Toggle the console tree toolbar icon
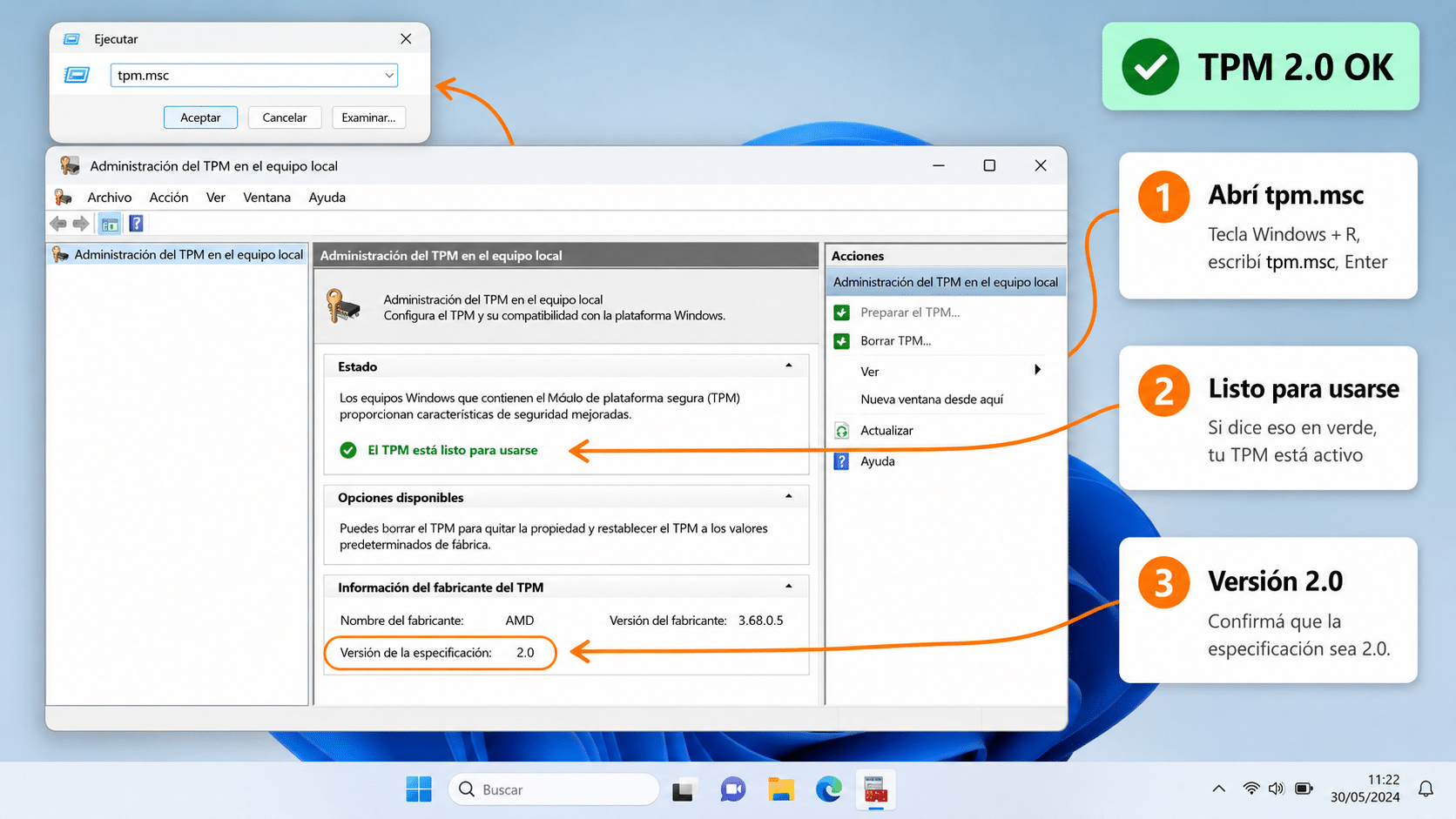This screenshot has width=1456, height=819. coord(110,224)
